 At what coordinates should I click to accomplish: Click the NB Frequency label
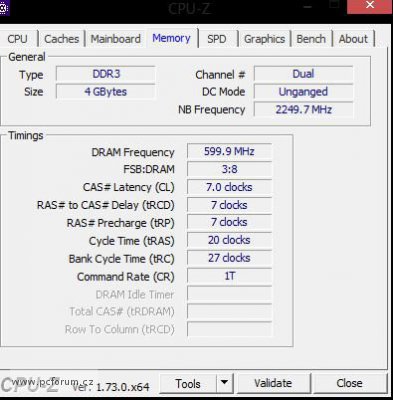(212, 110)
